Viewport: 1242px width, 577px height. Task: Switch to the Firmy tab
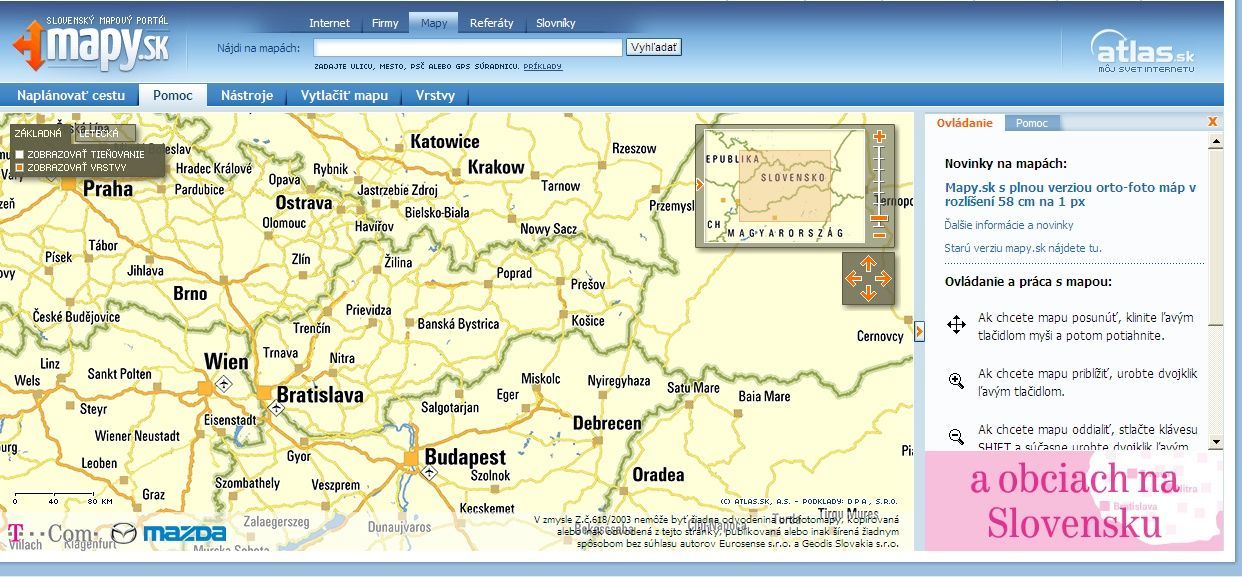coord(385,23)
